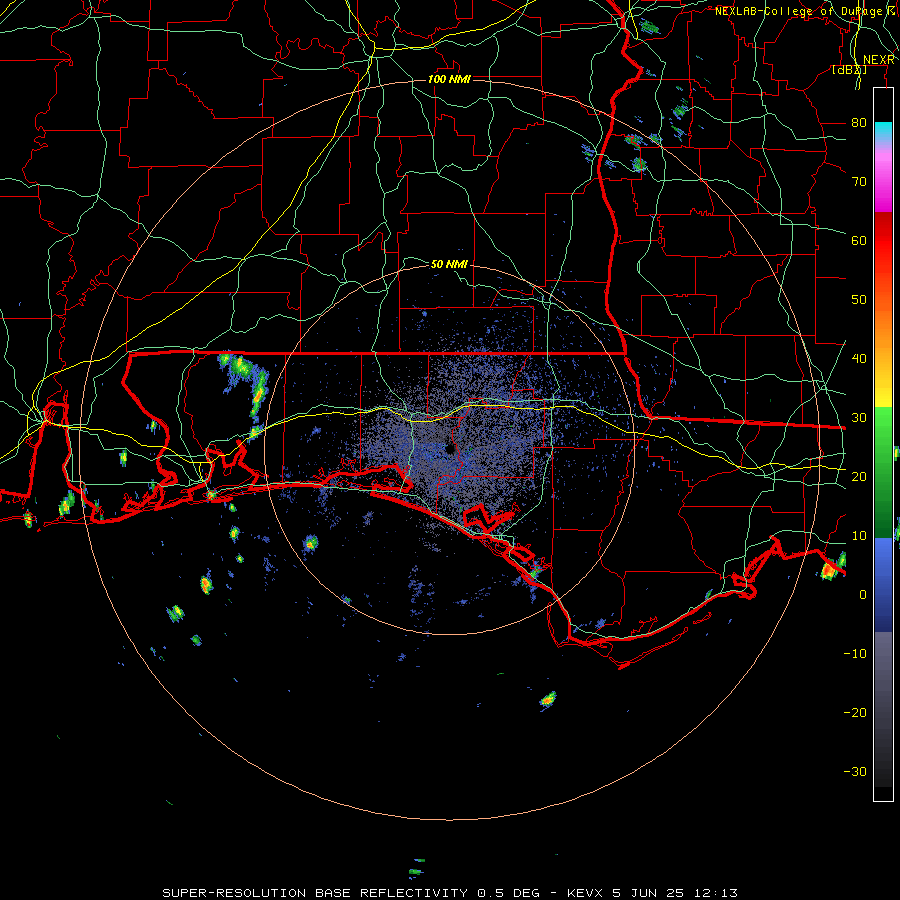Click SUPER-RESOLUTION BASE REFLECTIVITY caption text
The height and width of the screenshot is (900, 900).
click(x=315, y=893)
